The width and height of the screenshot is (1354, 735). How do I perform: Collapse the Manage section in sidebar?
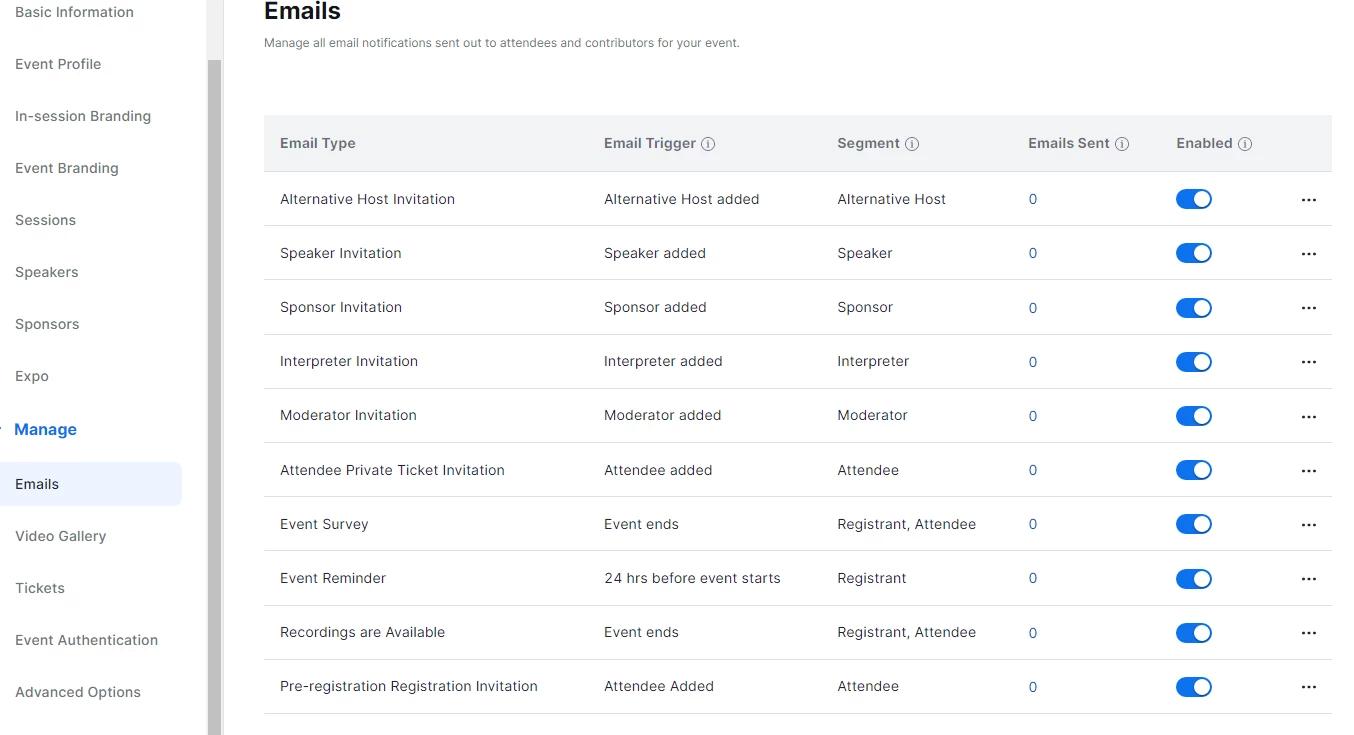46,430
